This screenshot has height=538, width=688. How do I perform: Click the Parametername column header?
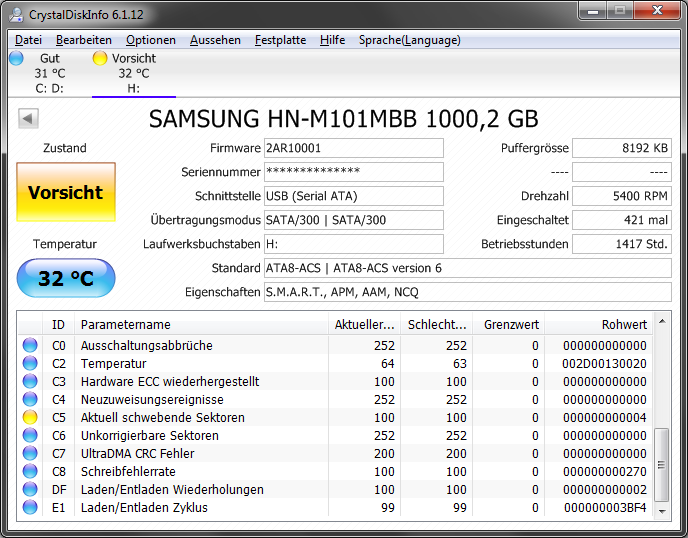coord(201,325)
